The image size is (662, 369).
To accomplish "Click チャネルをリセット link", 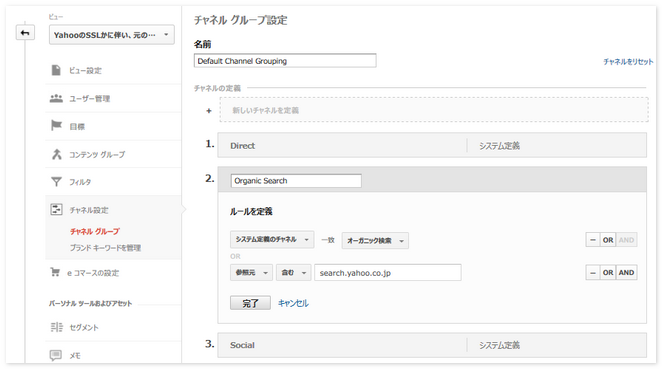I will pos(628,62).
